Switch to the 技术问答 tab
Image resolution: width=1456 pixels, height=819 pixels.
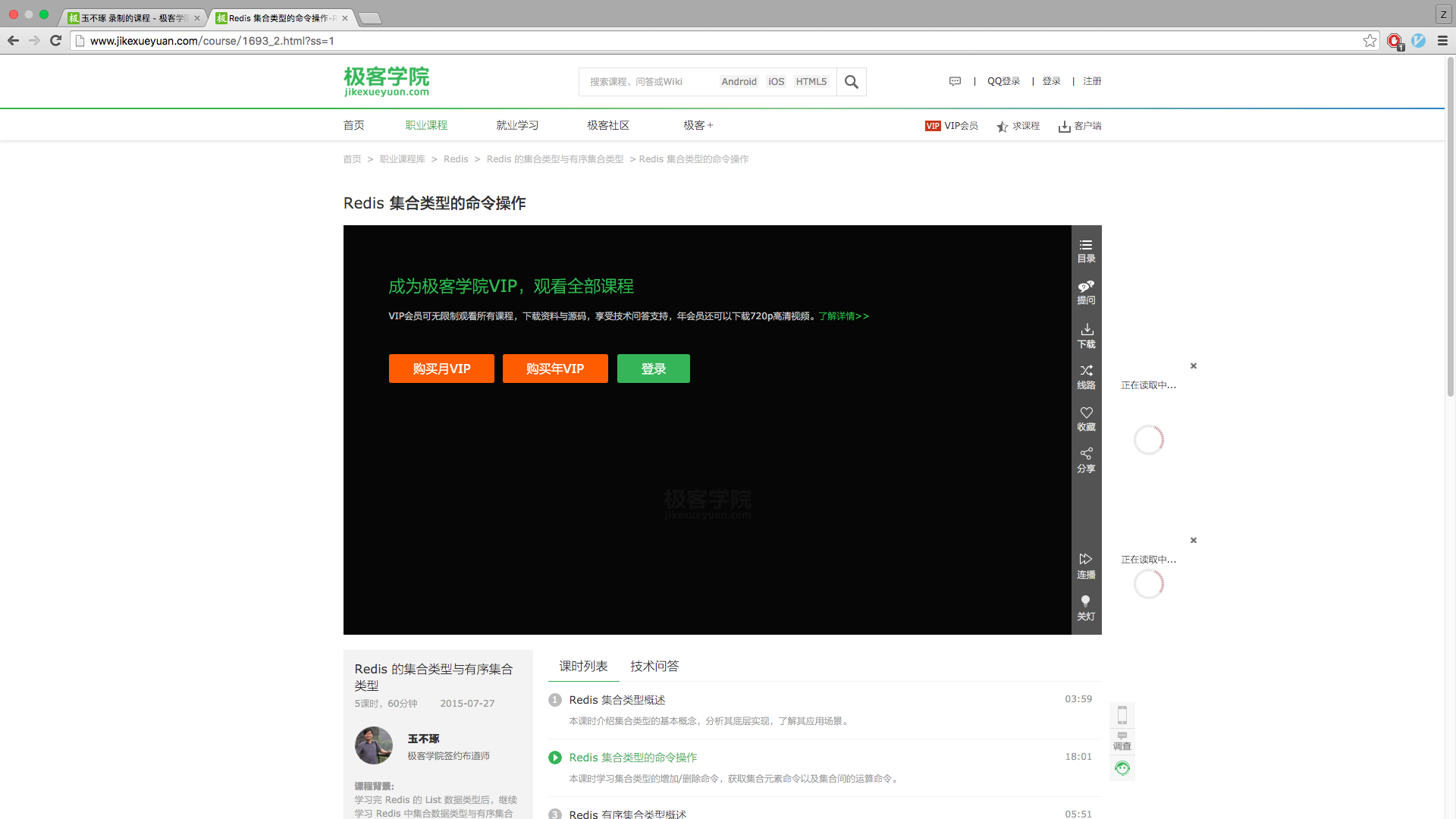[x=654, y=666]
